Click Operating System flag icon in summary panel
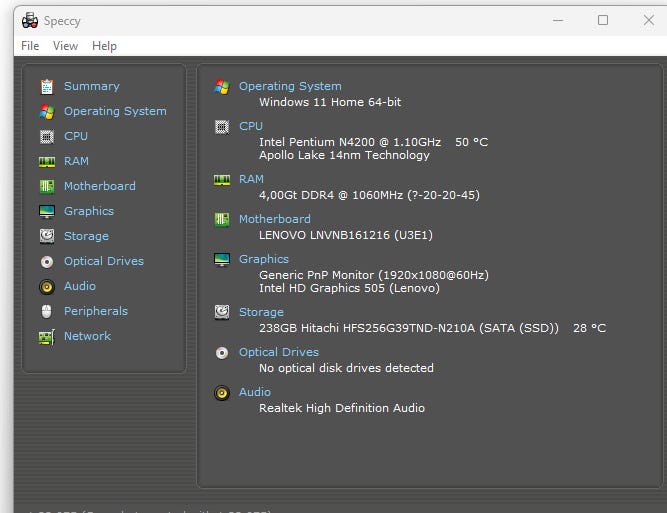Screen dimensions: 667x513 coord(222,87)
